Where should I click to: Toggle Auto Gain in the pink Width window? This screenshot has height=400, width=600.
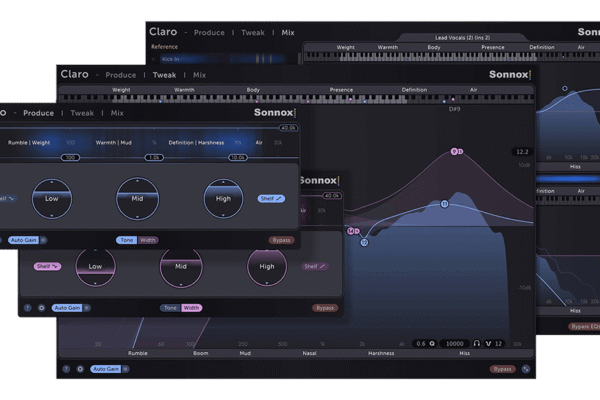(67, 308)
